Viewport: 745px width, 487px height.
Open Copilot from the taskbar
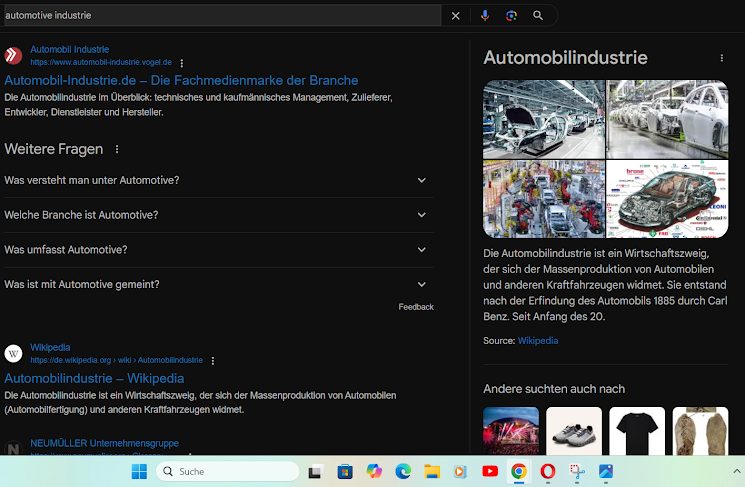point(374,471)
